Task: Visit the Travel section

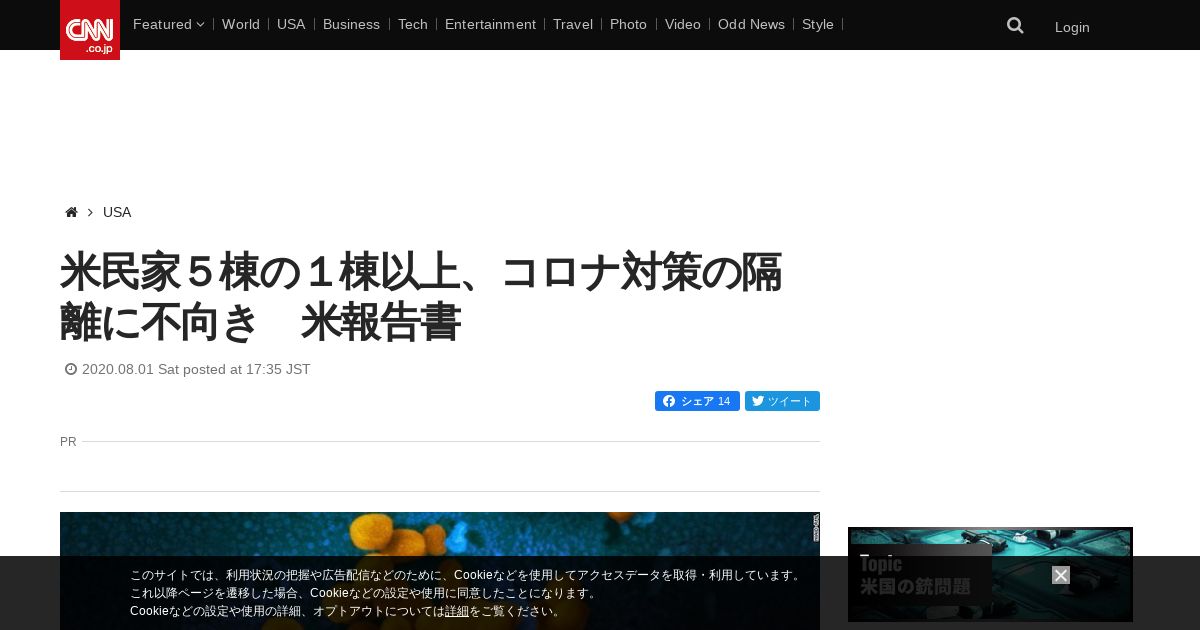Action: tap(573, 24)
